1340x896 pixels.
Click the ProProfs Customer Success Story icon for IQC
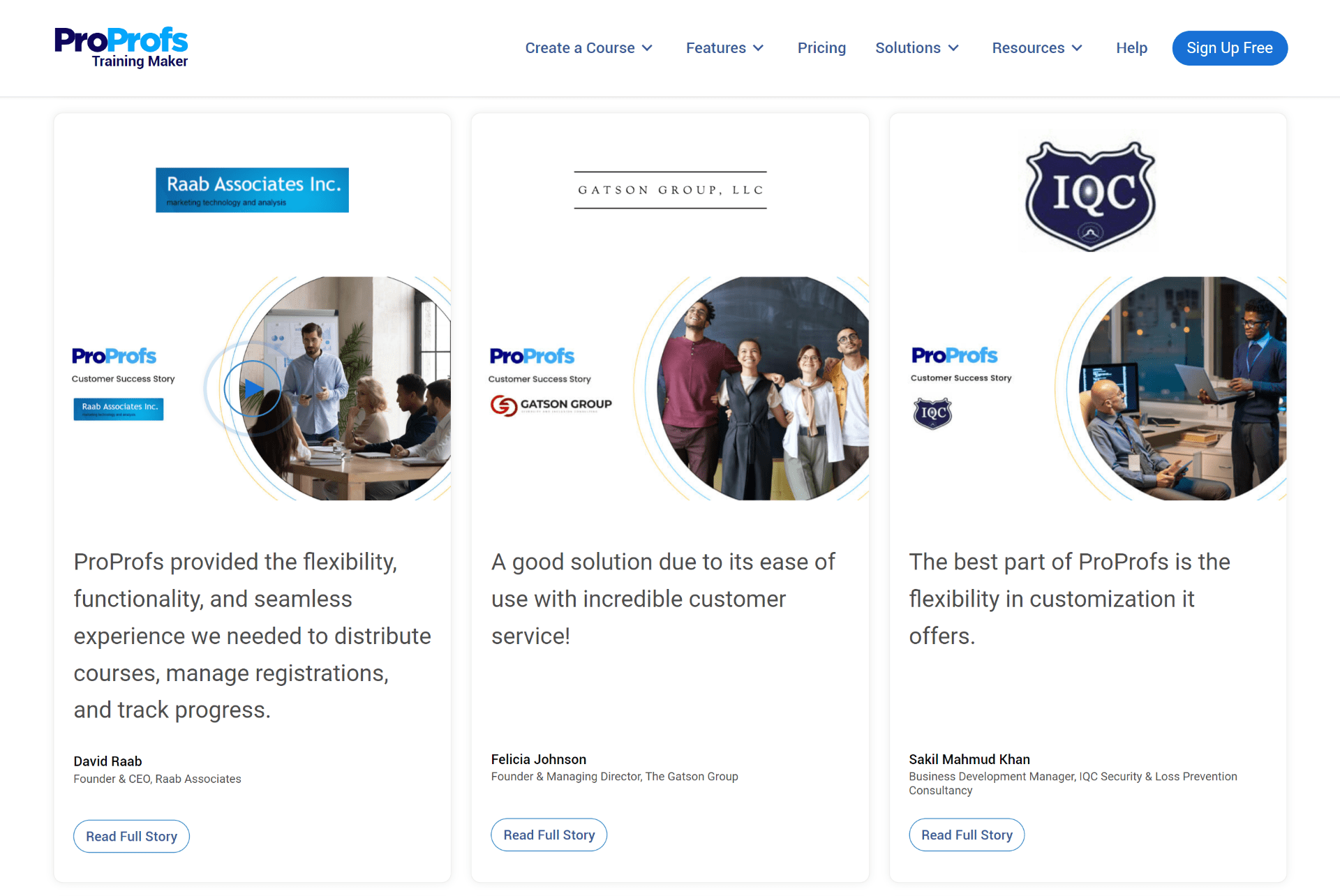point(931,408)
